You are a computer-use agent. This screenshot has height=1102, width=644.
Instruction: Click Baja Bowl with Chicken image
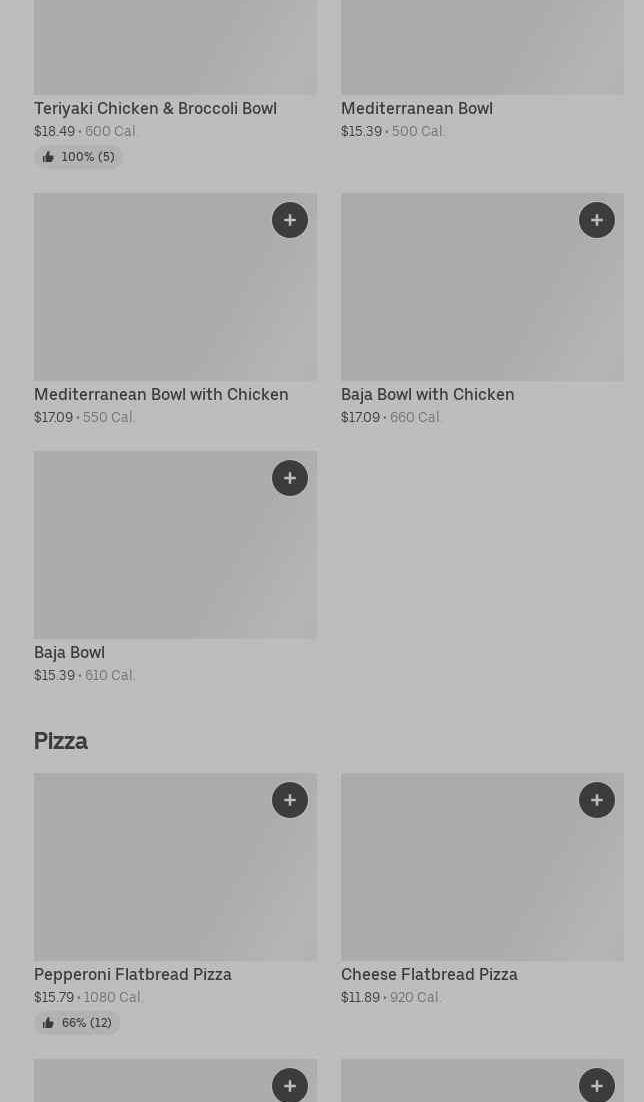[x=460, y=300]
